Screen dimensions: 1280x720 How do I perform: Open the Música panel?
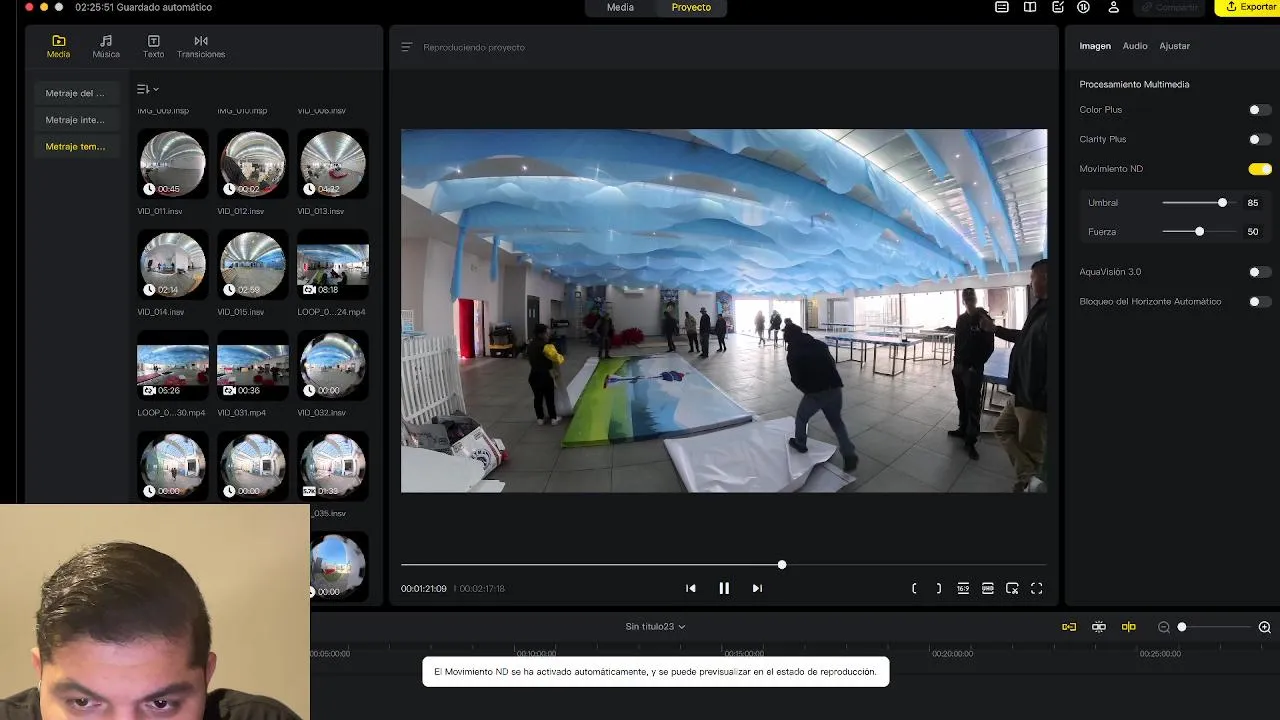point(106,46)
